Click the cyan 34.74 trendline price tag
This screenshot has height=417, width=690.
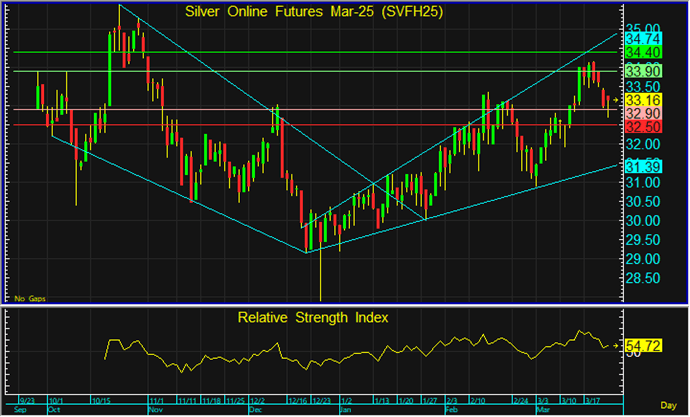pos(640,37)
